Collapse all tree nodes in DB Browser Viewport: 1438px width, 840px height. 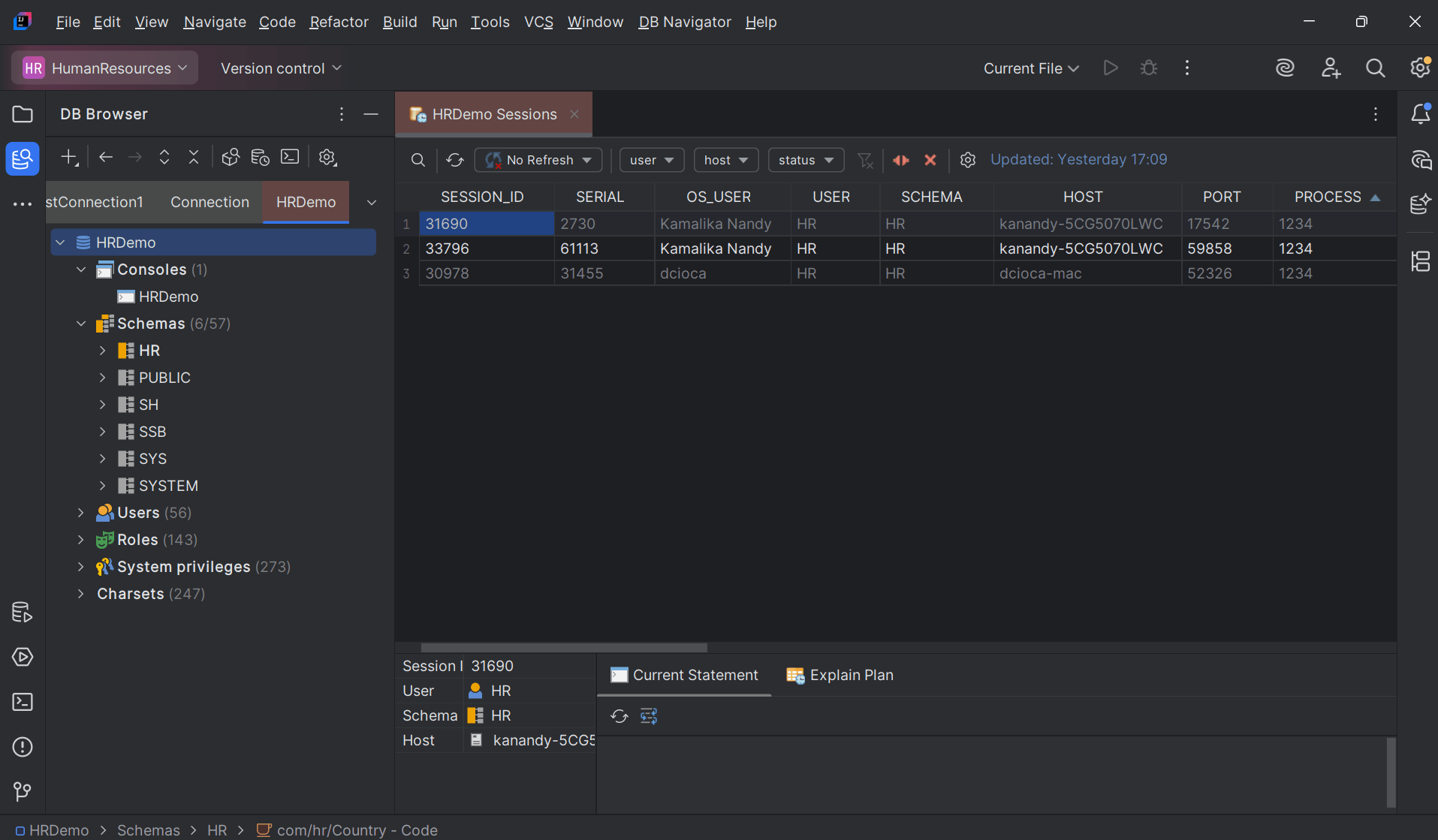tap(194, 157)
